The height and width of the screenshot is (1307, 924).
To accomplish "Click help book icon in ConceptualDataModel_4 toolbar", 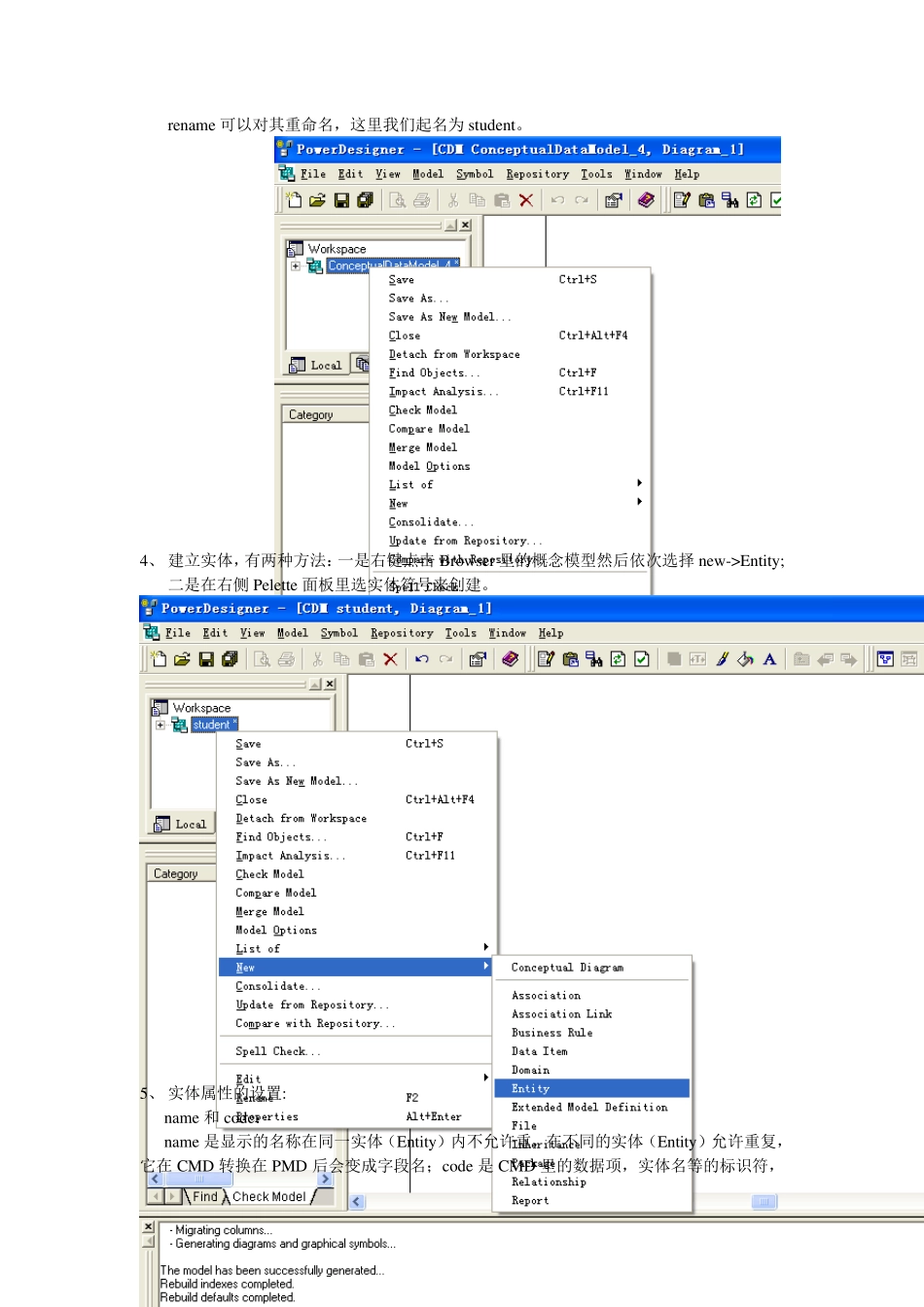I will 645,200.
